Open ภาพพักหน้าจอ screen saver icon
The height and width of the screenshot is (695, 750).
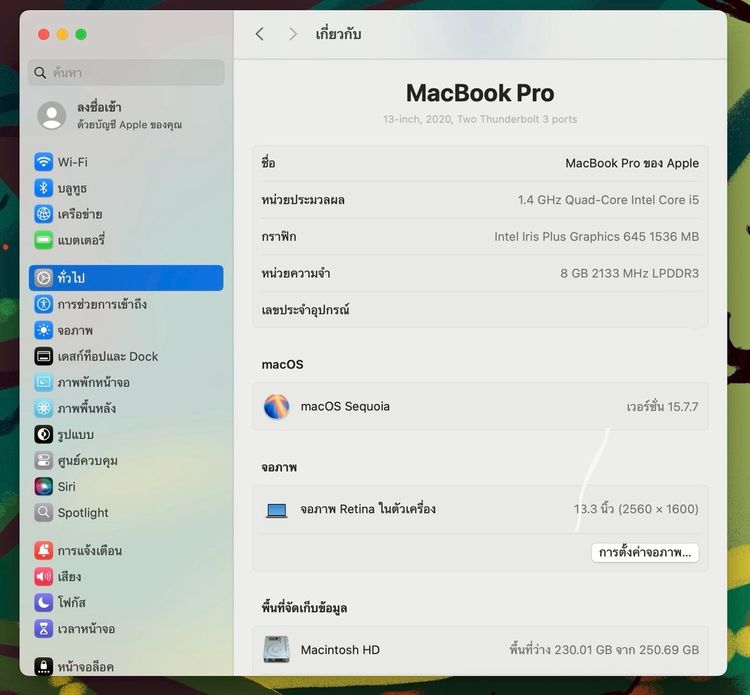tap(44, 382)
